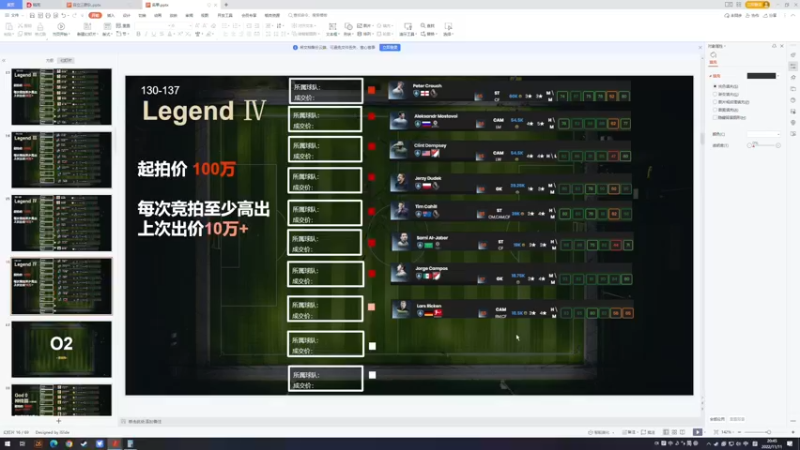Screen dimensions: 800x450
Task: Open Edge browser from the taskbar
Action: (54, 444)
